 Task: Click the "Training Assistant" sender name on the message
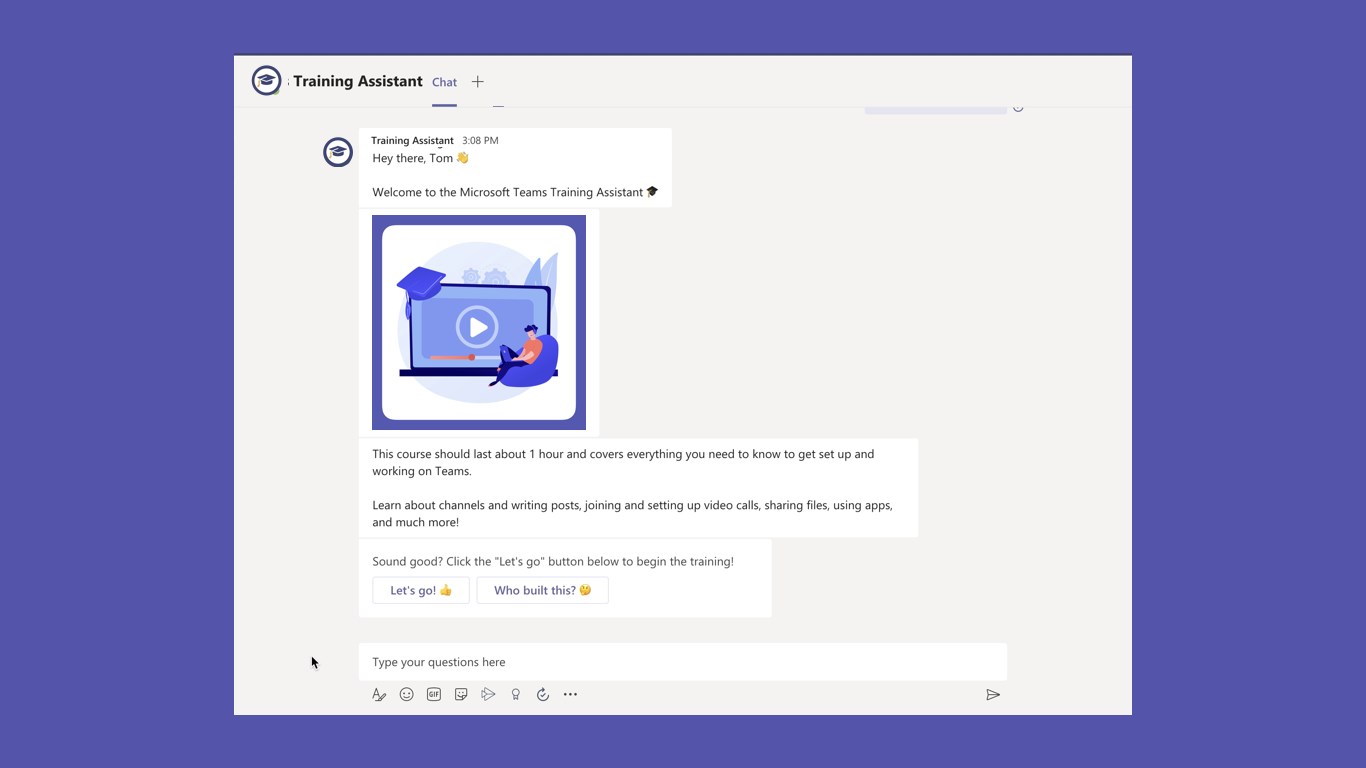[x=412, y=141]
